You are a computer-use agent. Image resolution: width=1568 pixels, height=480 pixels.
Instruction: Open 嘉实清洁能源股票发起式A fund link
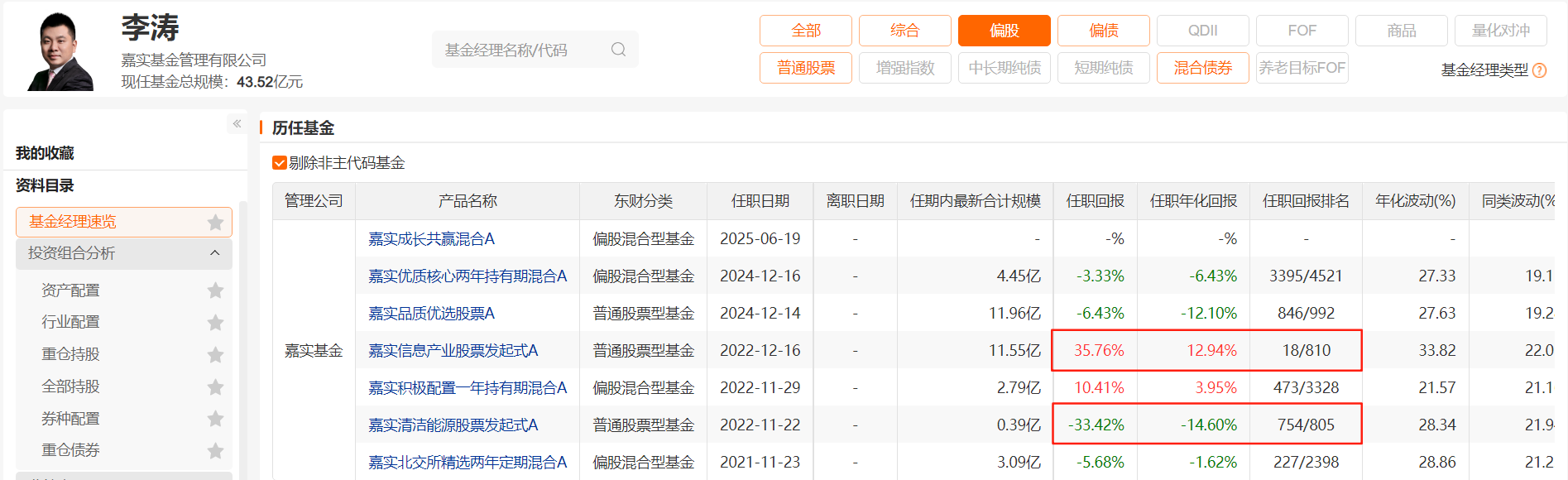pyautogui.click(x=453, y=425)
